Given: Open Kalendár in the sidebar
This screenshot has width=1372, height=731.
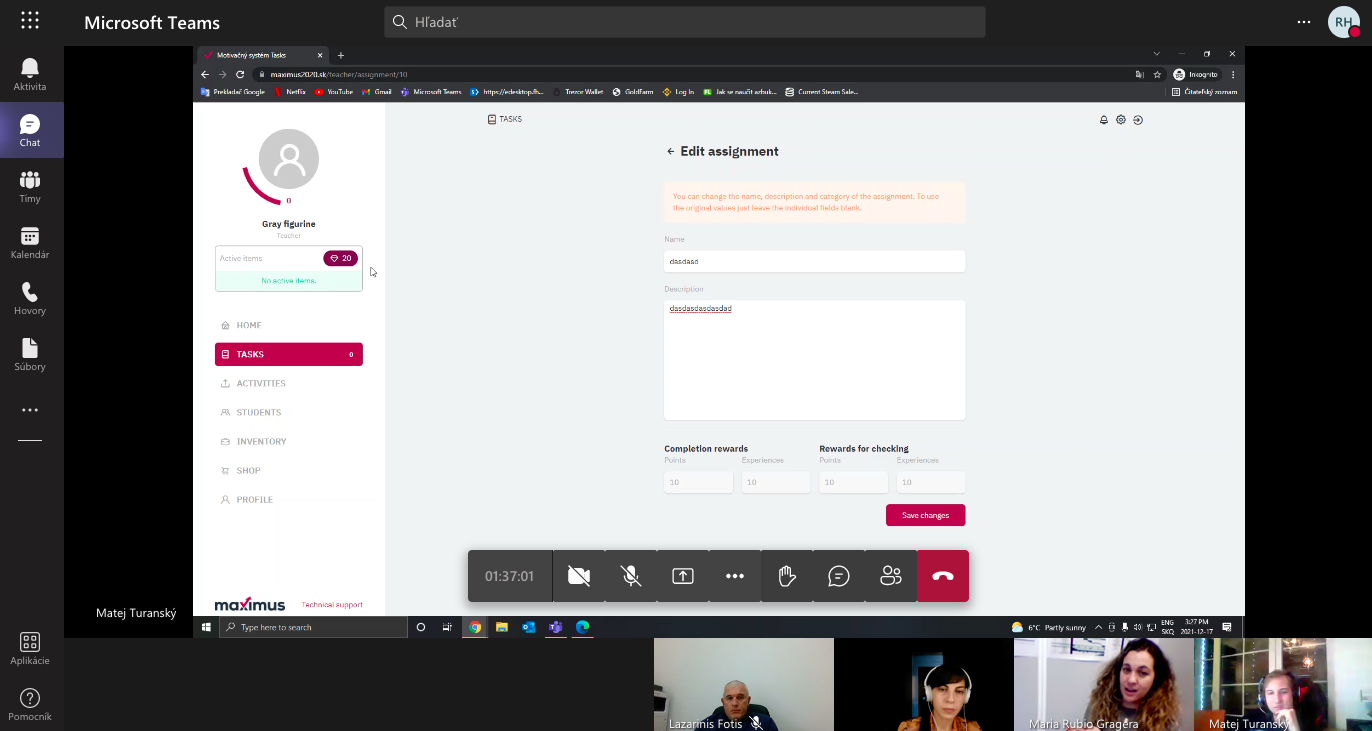Looking at the screenshot, I should point(30,242).
